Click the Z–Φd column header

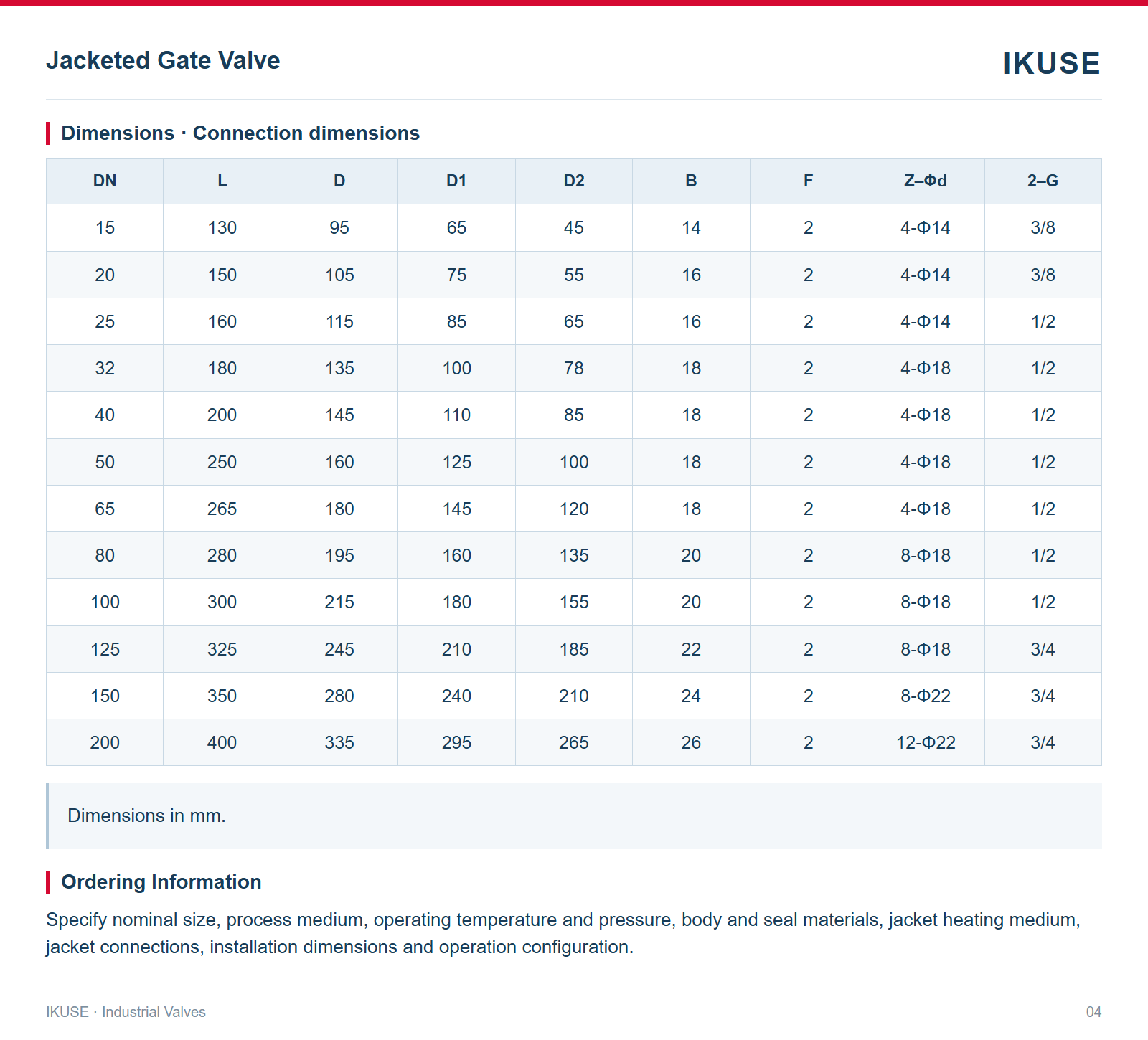[926, 181]
